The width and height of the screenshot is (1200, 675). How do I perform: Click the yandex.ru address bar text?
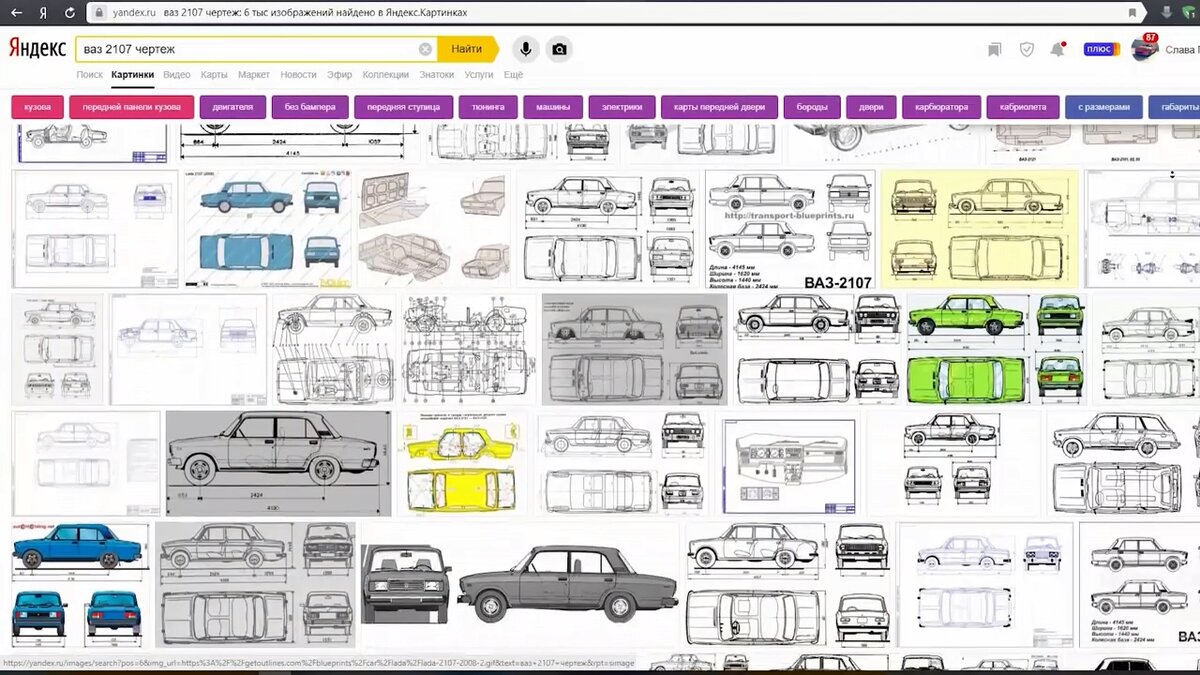132,13
